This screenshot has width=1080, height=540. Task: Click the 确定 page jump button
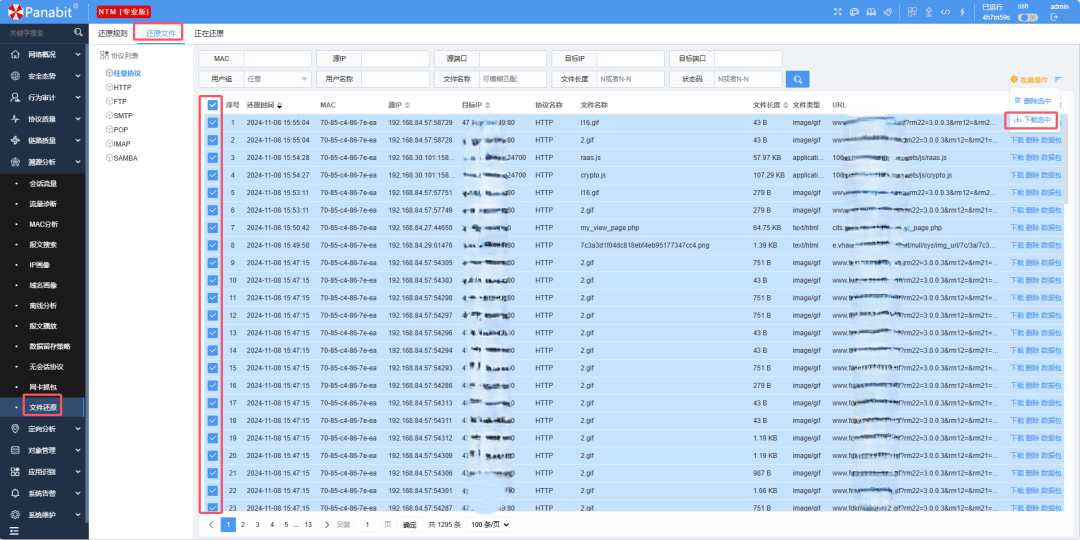click(x=410, y=525)
